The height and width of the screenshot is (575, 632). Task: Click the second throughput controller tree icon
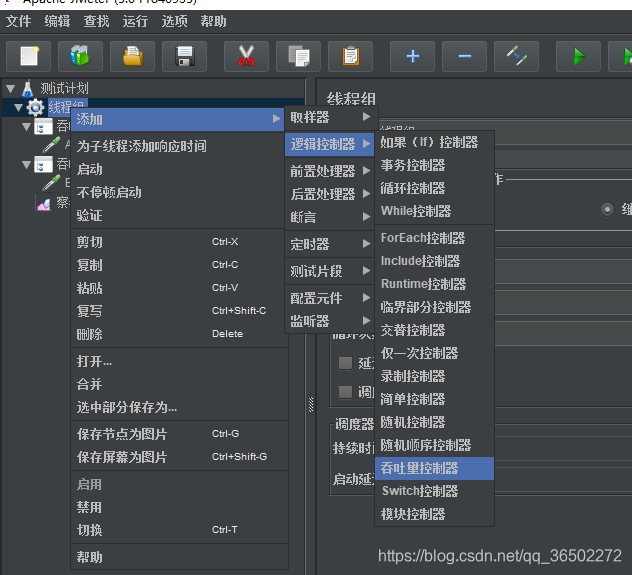tap(43, 164)
